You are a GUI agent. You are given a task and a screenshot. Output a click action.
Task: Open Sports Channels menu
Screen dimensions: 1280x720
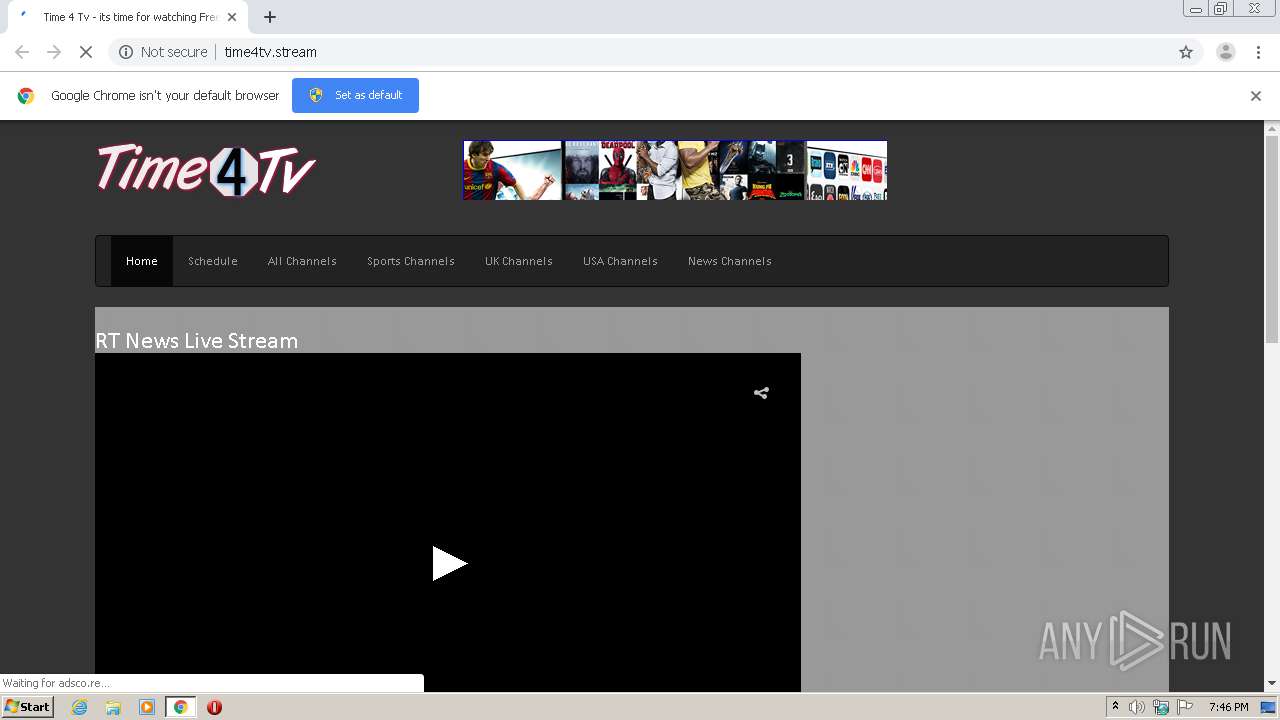tap(411, 261)
